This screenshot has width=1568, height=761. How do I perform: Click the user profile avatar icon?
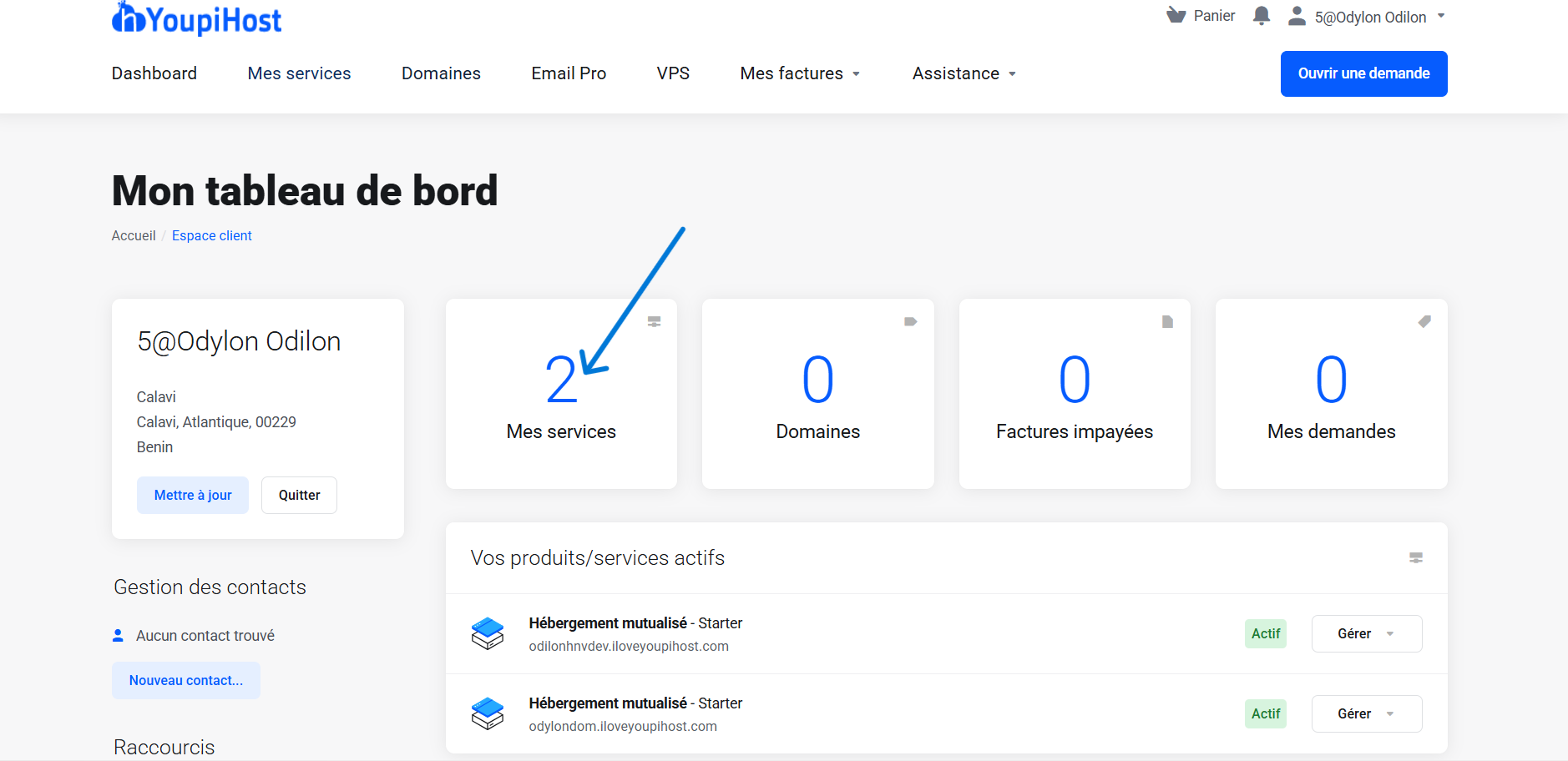1297,17
